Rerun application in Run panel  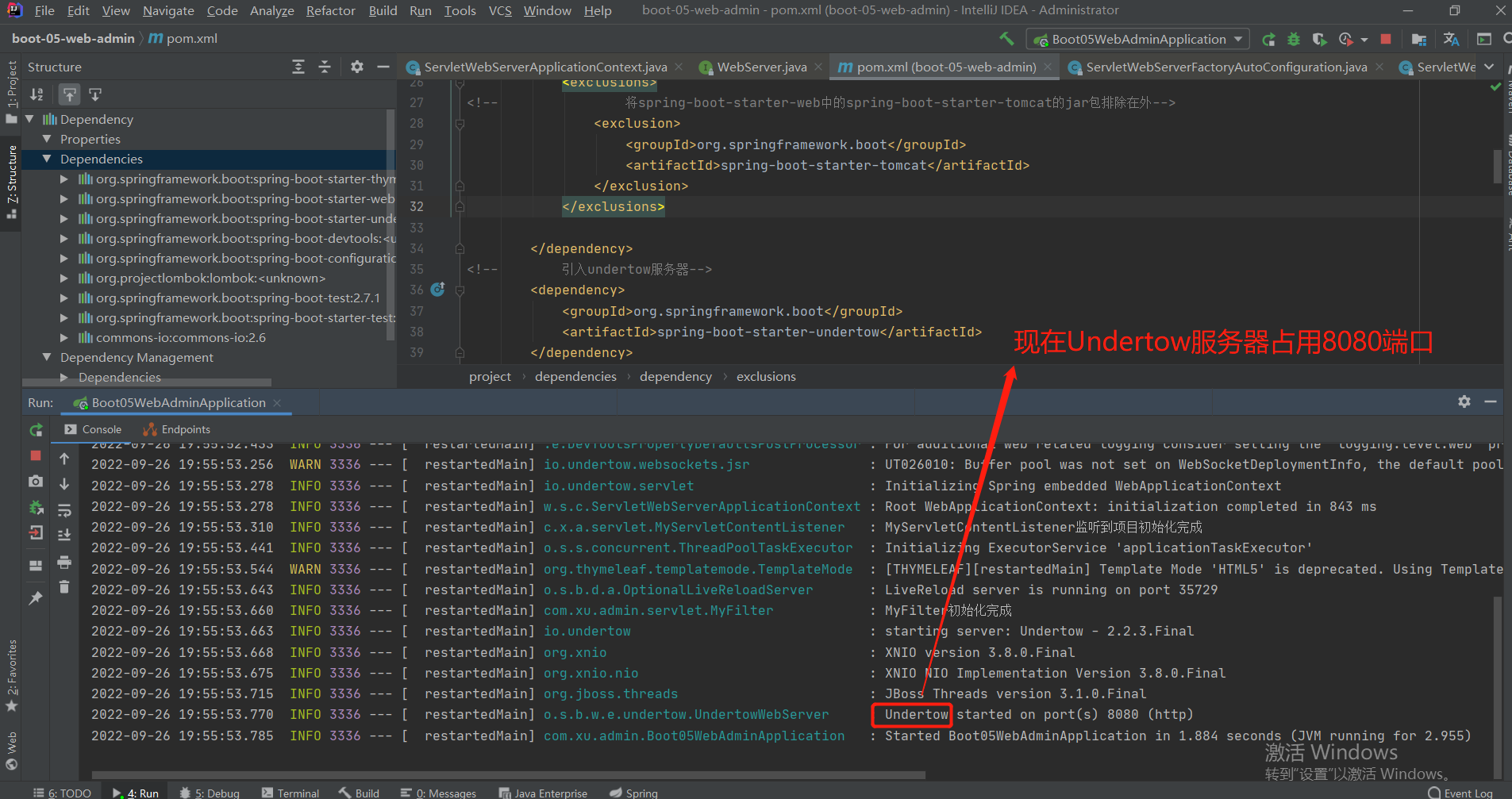pos(36,429)
